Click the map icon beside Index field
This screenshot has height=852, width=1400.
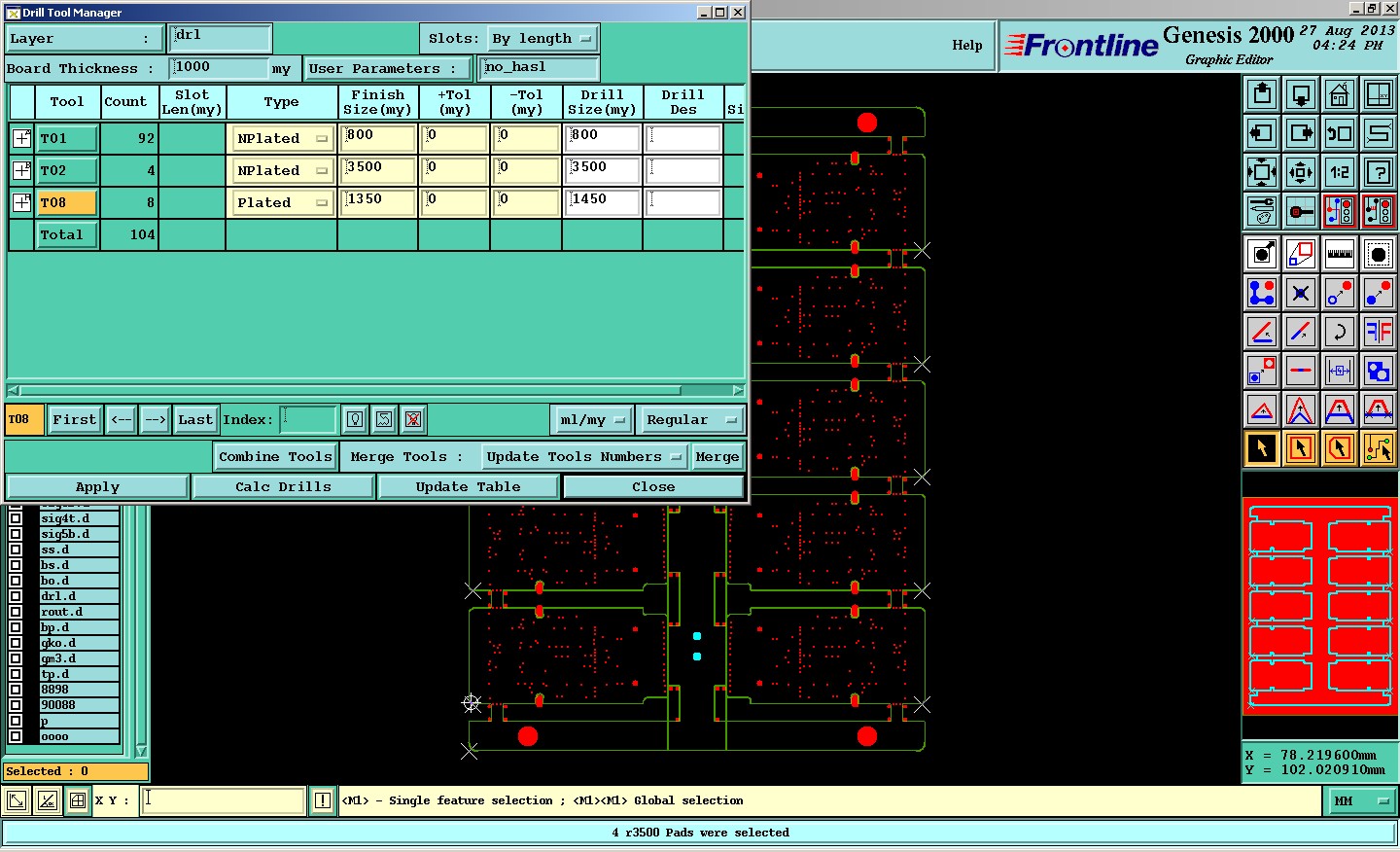(384, 419)
